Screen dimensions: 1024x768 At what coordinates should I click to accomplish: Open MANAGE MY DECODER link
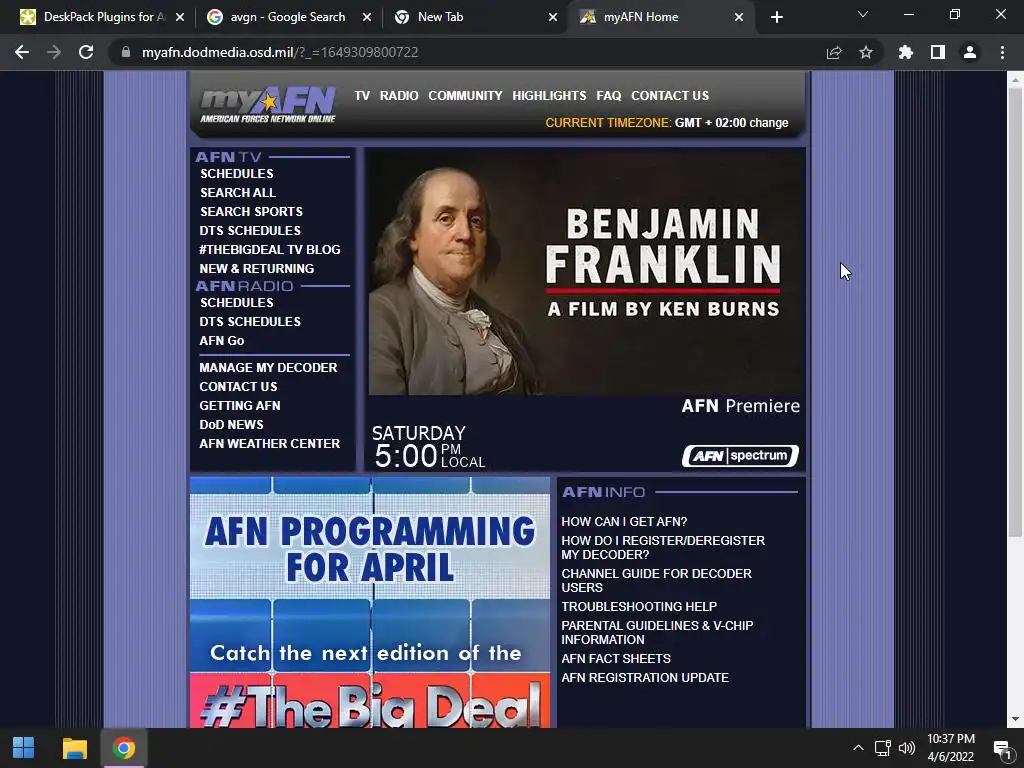click(268, 368)
